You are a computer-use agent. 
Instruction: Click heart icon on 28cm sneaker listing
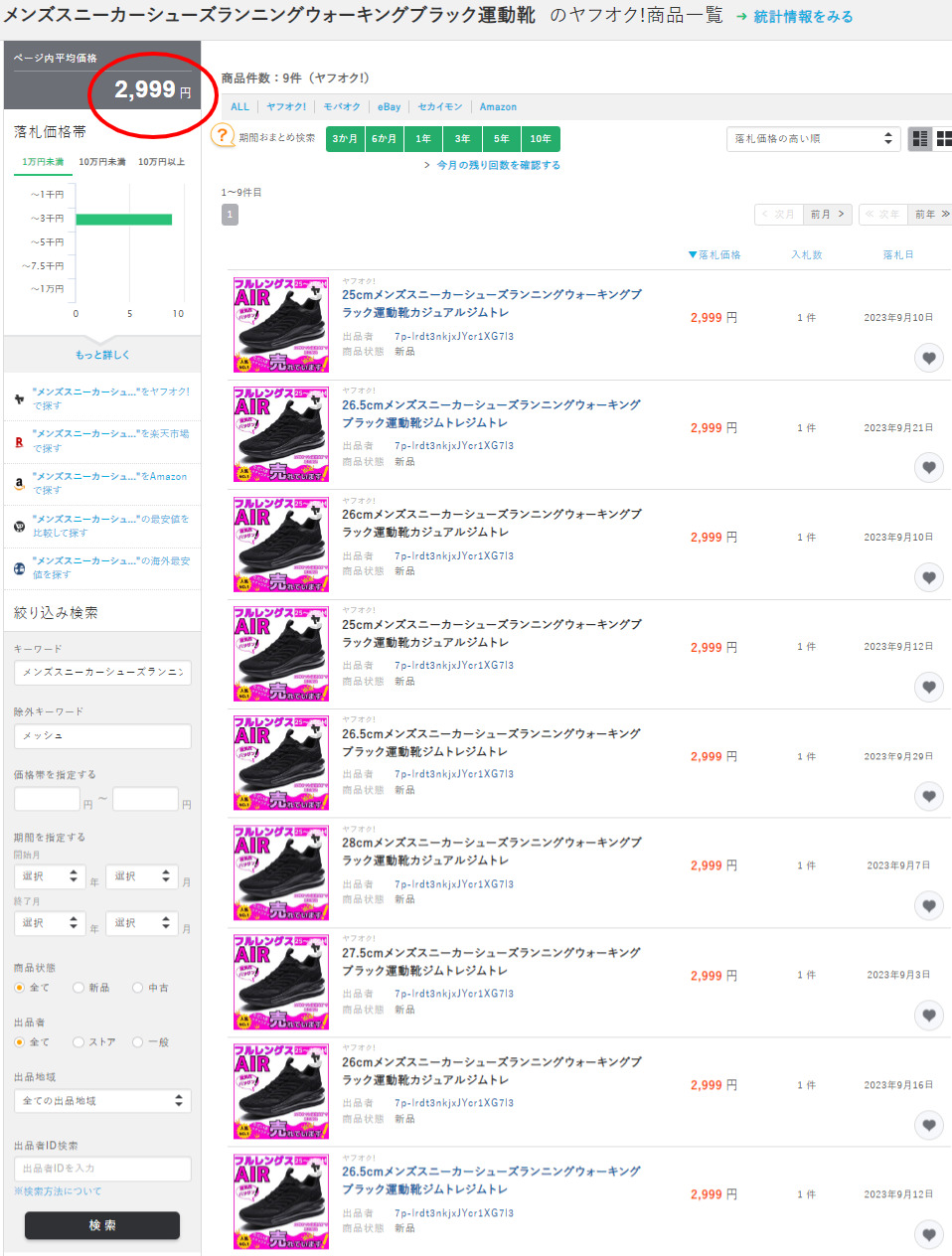[928, 906]
